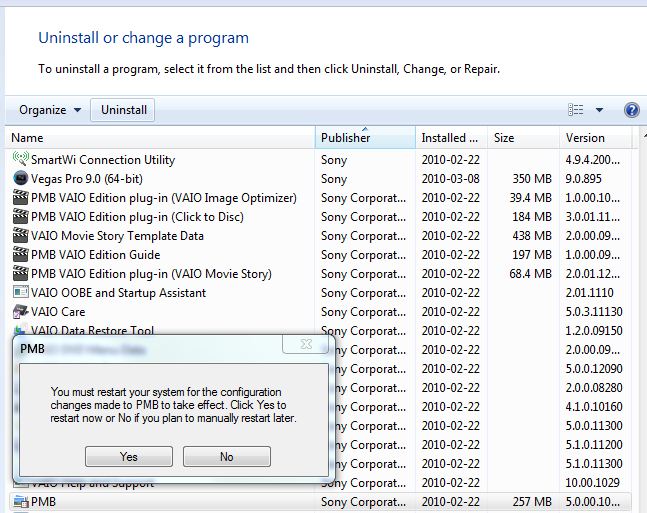The width and height of the screenshot is (647, 513).
Task: Select PMB VAIO Edition plug-in (VAIO Movie Story)
Action: 151,274
